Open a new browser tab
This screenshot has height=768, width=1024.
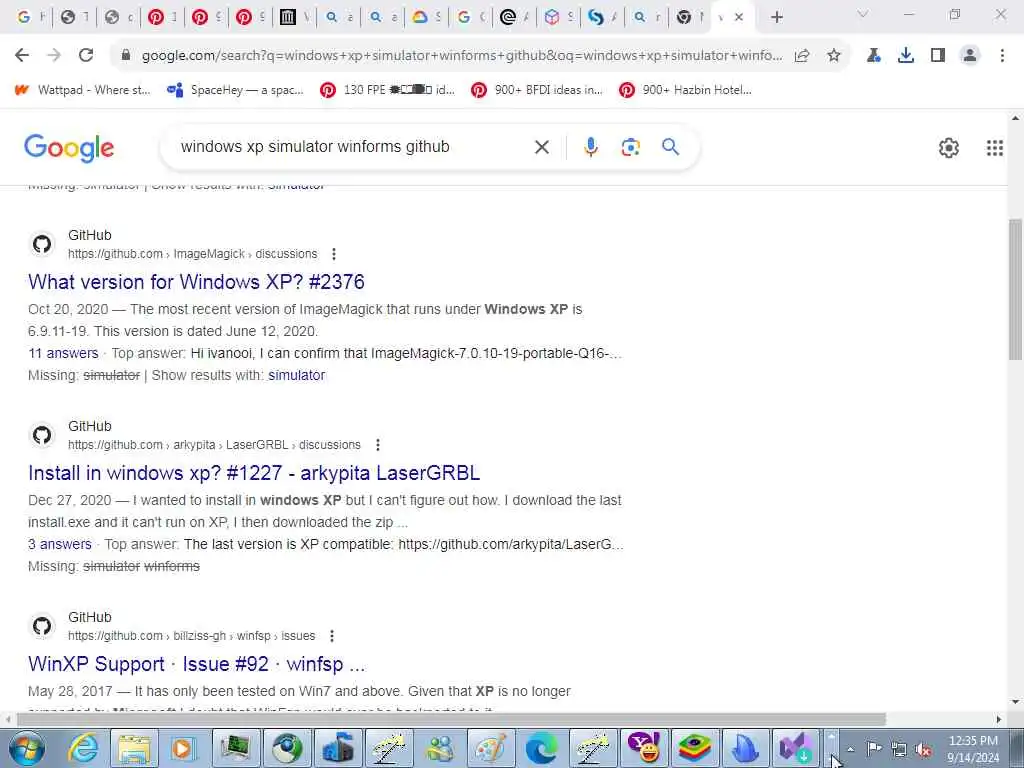click(776, 18)
